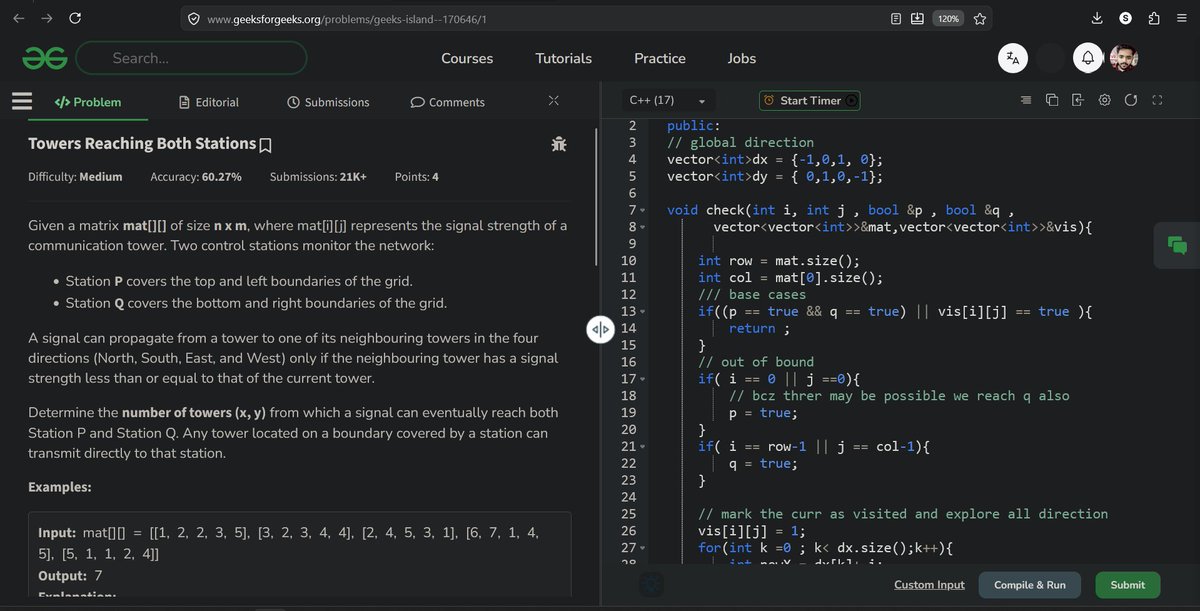This screenshot has height=611, width=1200.
Task: Collapse the problem panel with arrows icon
Action: point(554,101)
